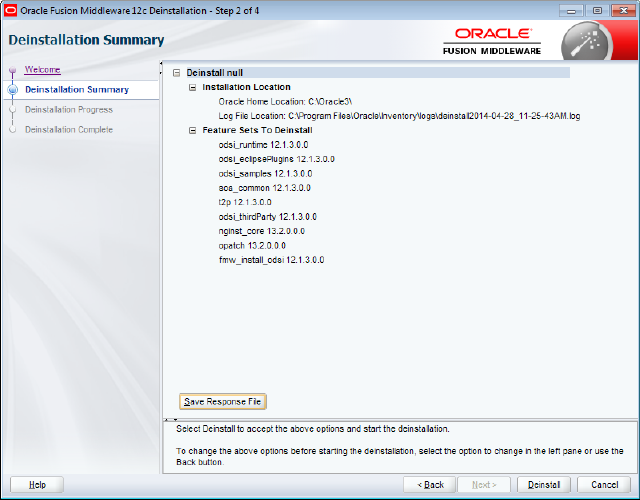Collapse the Installation Location section
This screenshot has width=640, height=500.
(x=193, y=87)
